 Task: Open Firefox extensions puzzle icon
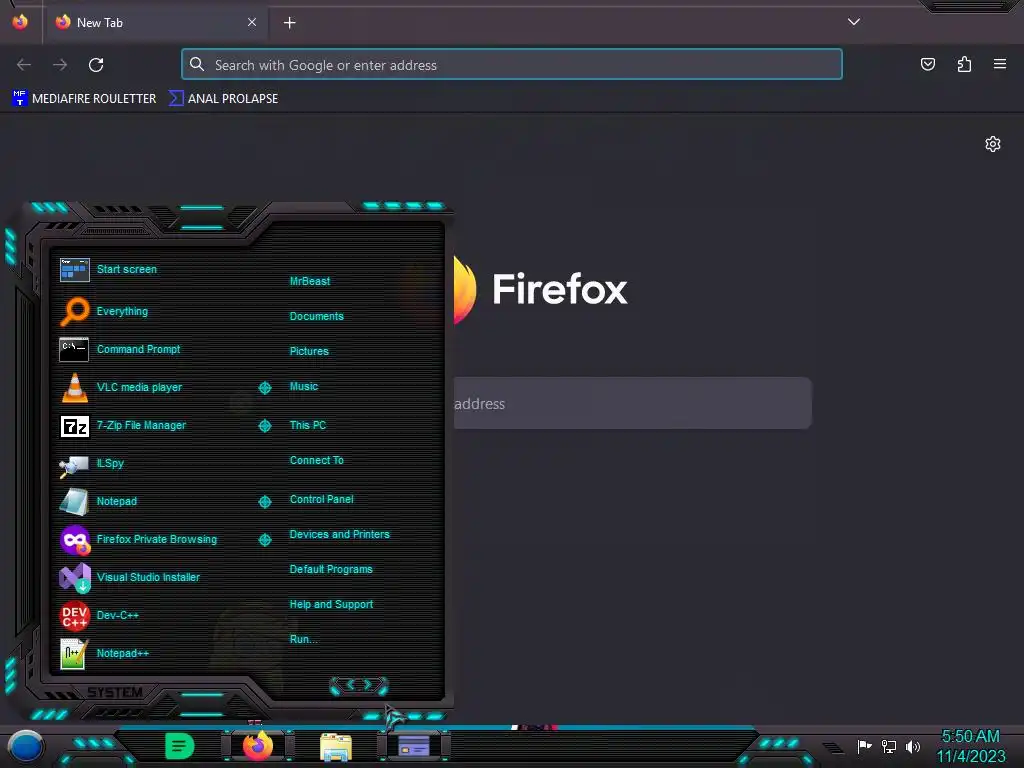pyautogui.click(x=964, y=64)
